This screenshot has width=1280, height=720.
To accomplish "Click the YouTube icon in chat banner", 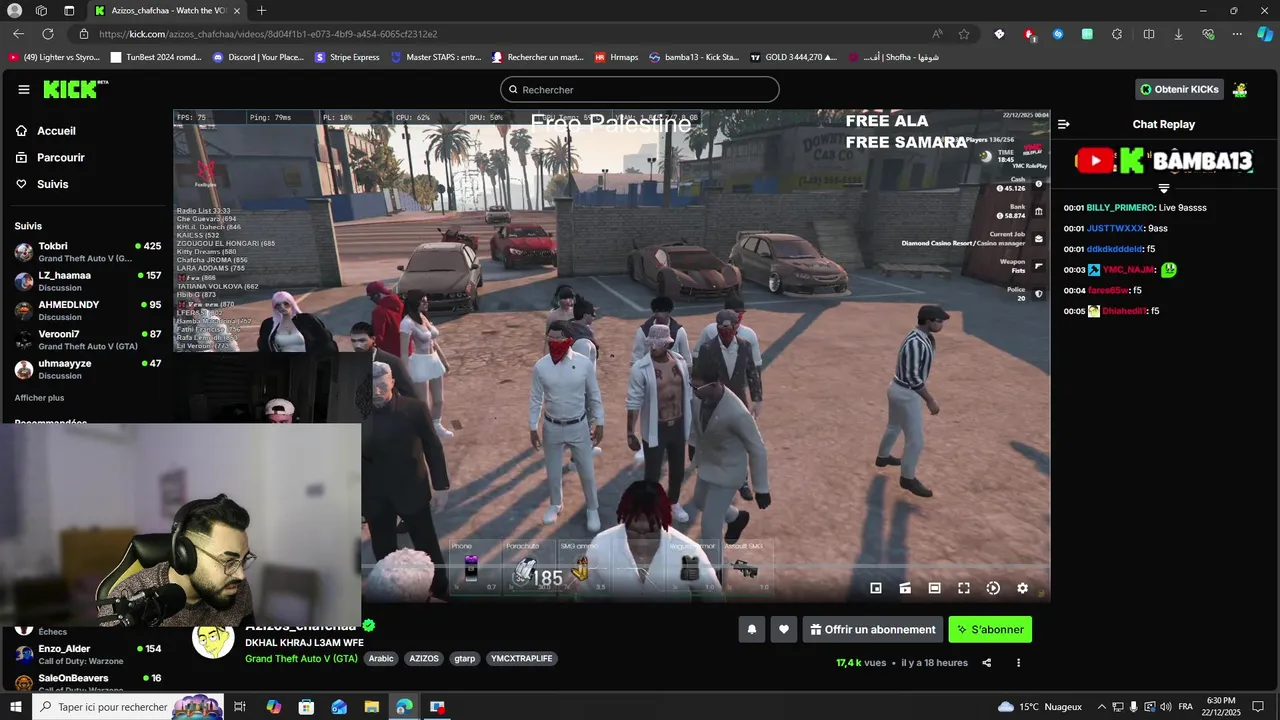I will tap(1095, 160).
